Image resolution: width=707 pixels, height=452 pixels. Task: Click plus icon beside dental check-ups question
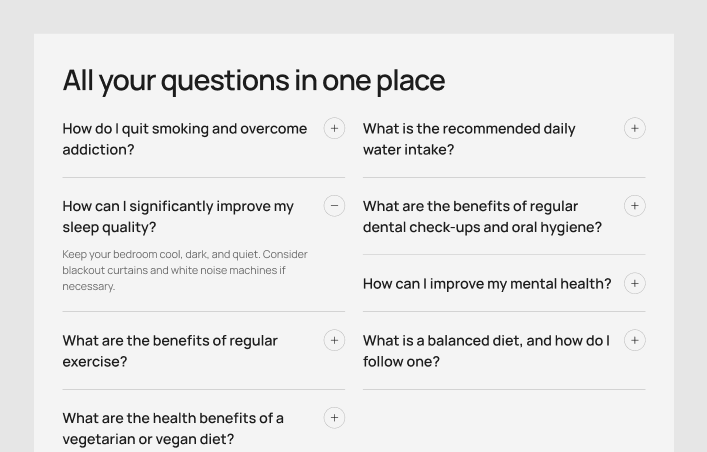pos(634,206)
